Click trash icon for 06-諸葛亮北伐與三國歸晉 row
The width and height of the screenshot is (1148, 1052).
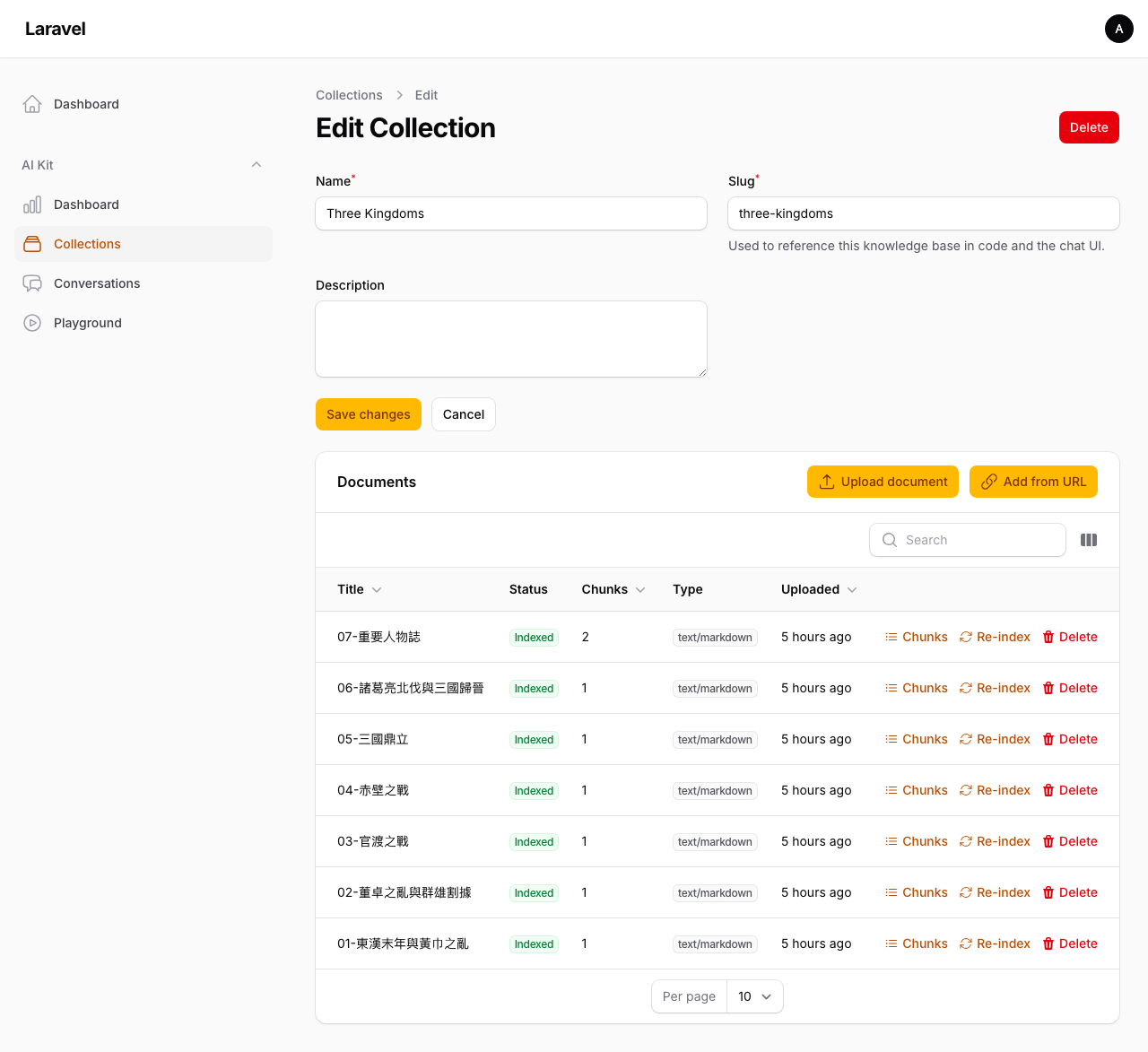pyautogui.click(x=1048, y=688)
